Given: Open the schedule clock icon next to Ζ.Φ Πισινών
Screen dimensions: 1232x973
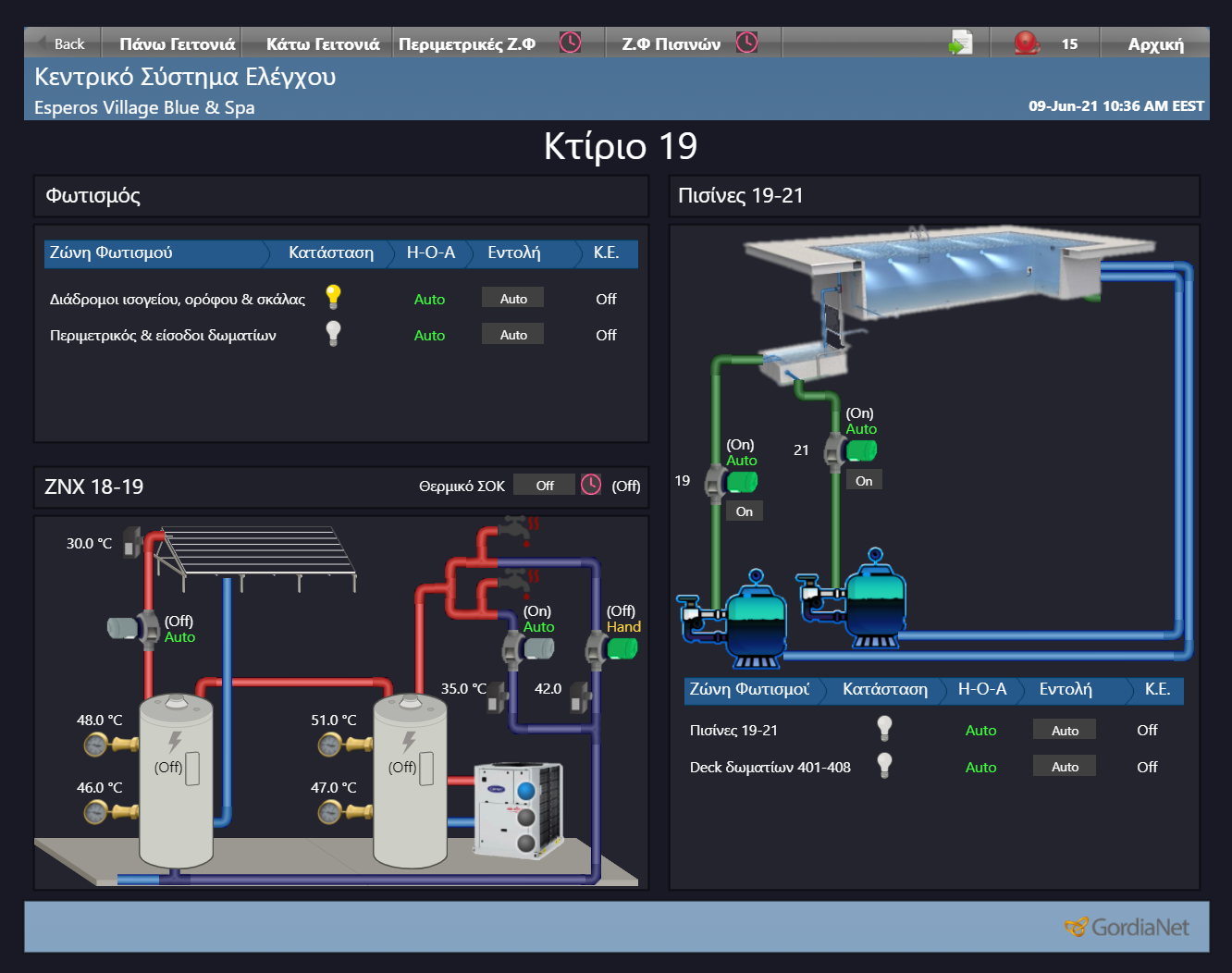Looking at the screenshot, I should [745, 42].
